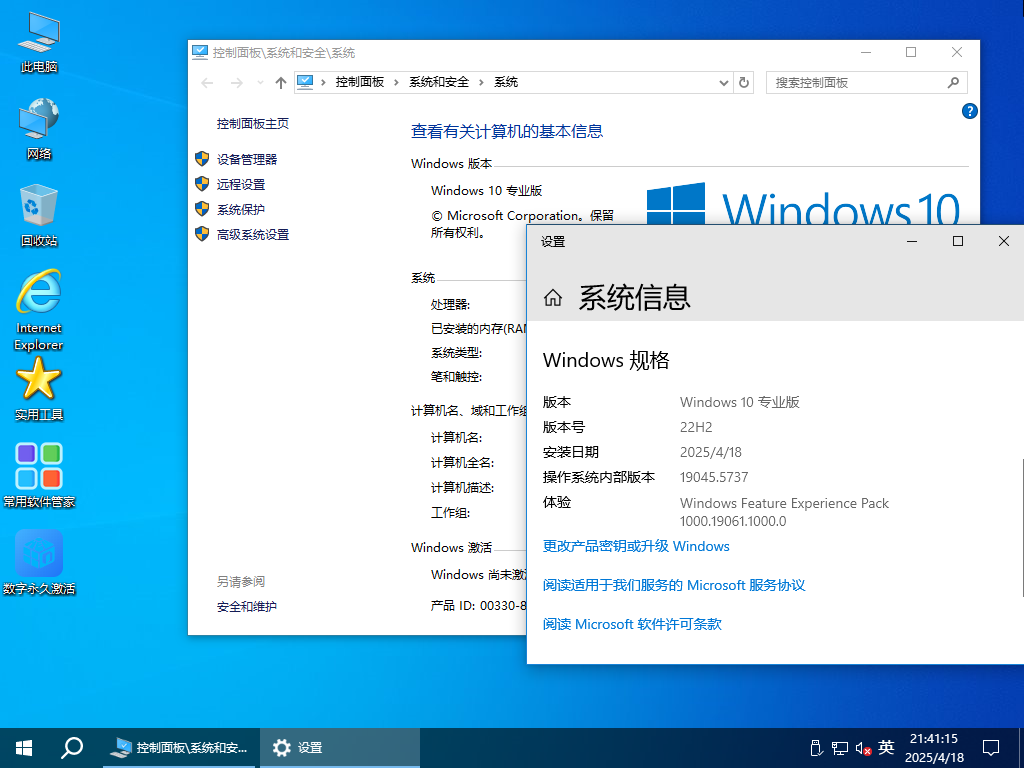This screenshot has width=1024, height=768.
Task: Click 系统和安全 breadcrumb segment
Action: pyautogui.click(x=439, y=82)
